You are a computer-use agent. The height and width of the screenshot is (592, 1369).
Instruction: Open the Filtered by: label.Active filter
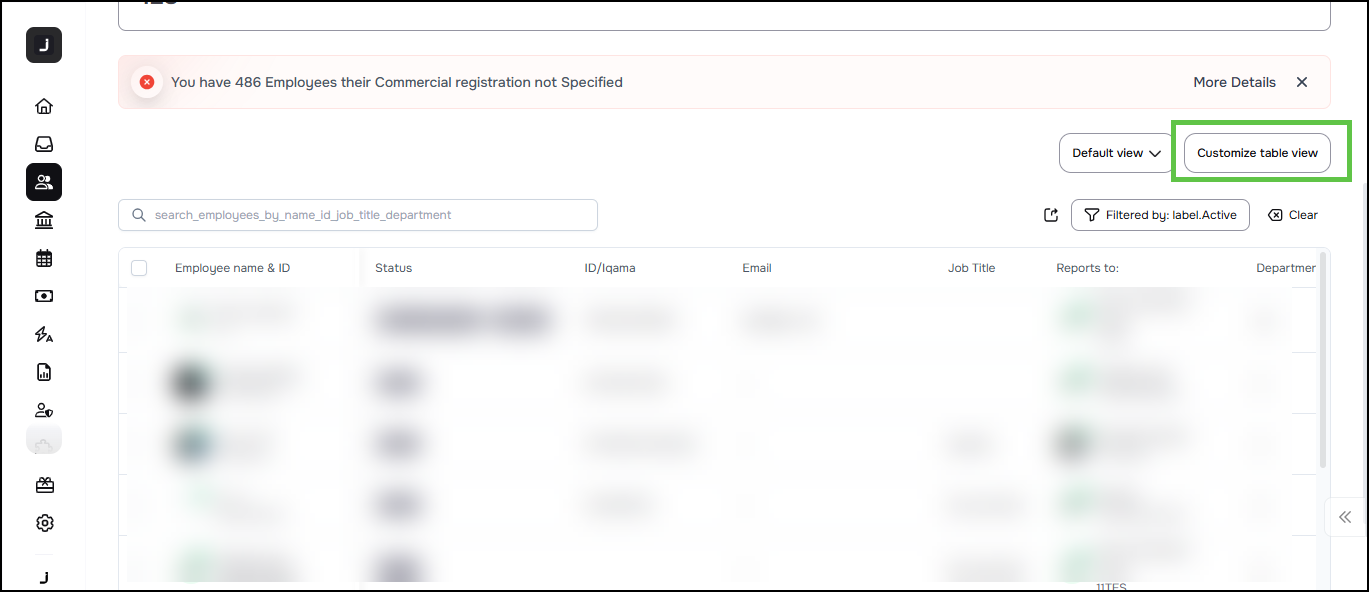[x=1160, y=215]
